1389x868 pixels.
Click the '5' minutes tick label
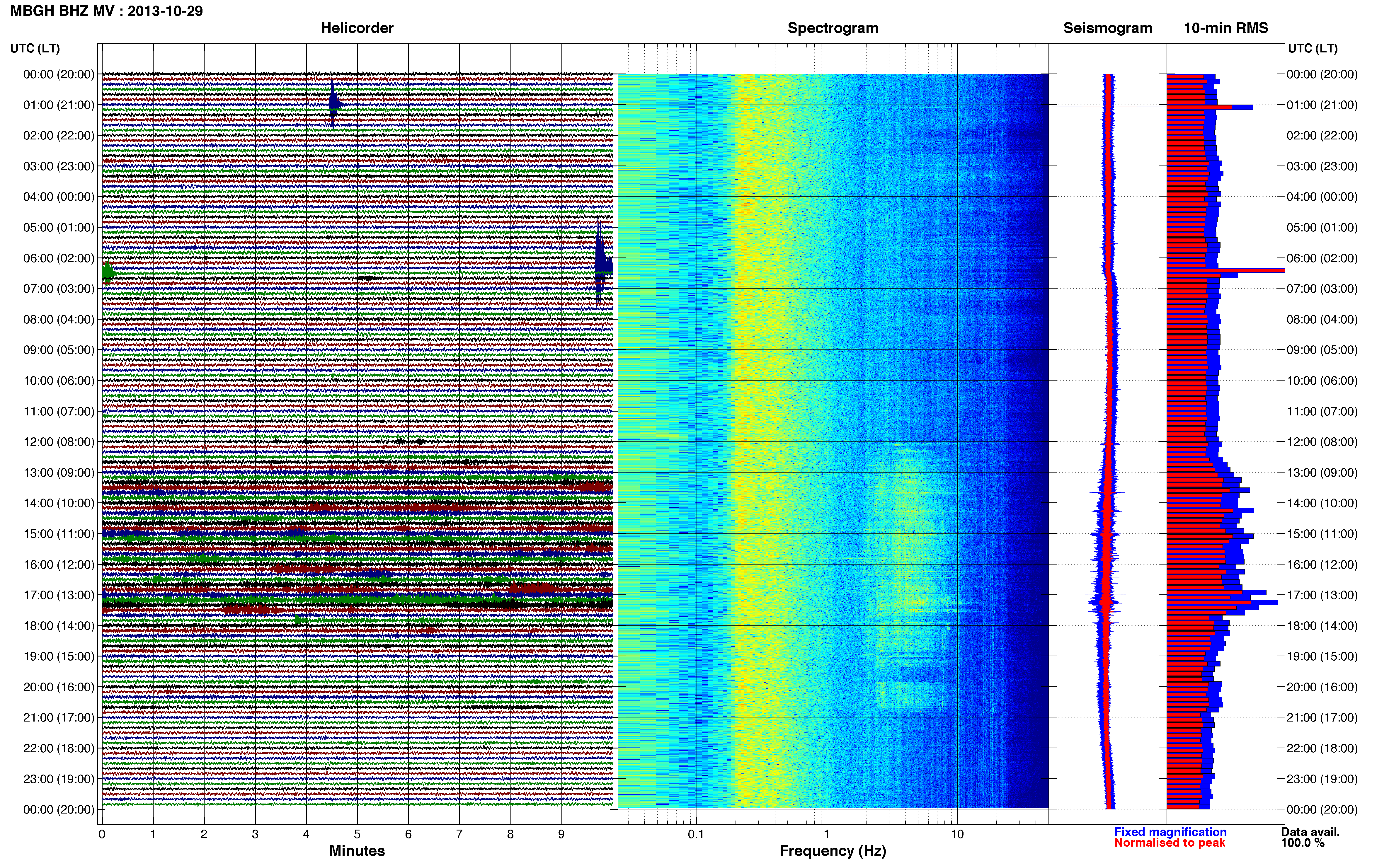tap(357, 834)
